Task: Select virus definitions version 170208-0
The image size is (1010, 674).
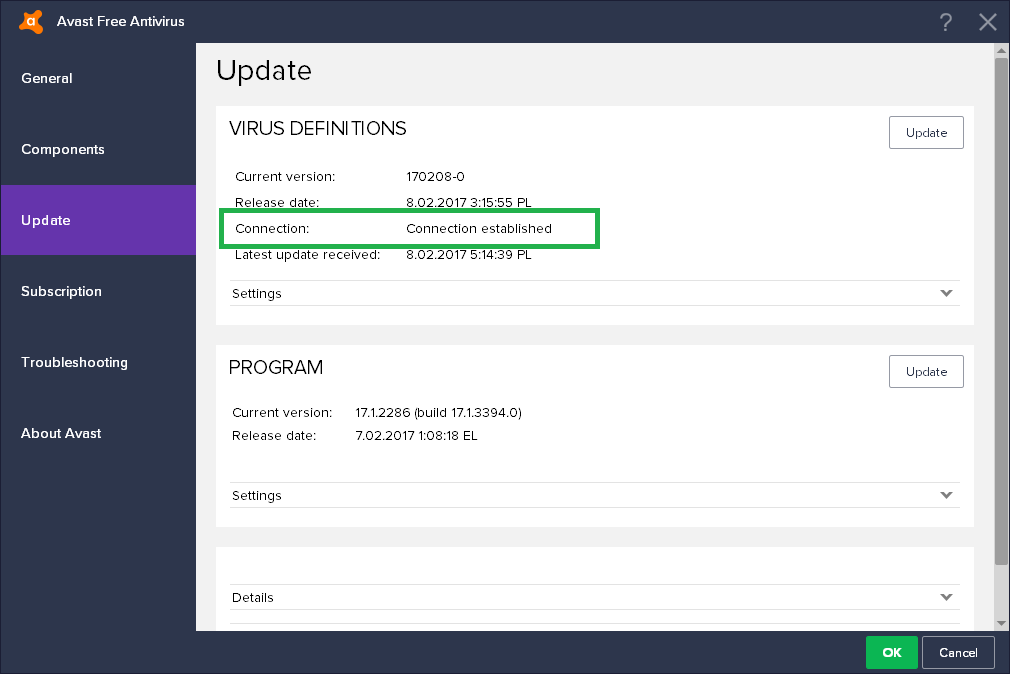Action: [x=435, y=177]
